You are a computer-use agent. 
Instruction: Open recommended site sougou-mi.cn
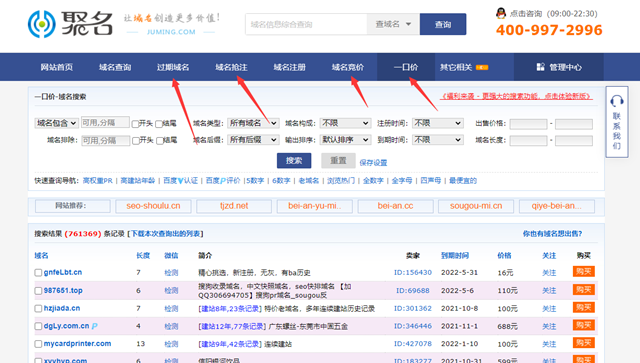pos(476,206)
